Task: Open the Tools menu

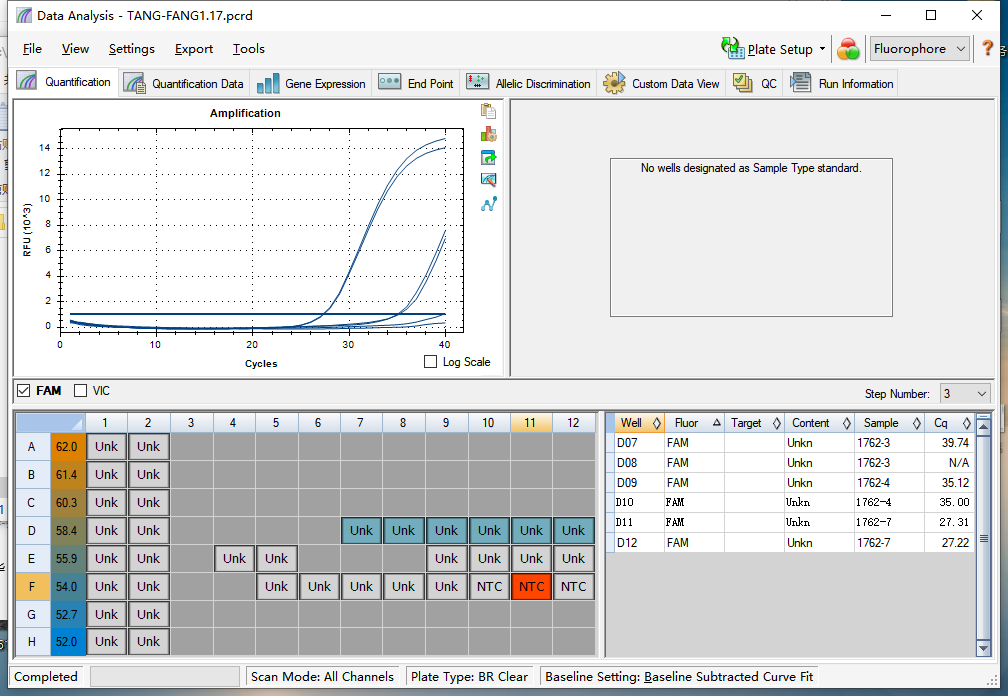Action: click(248, 49)
